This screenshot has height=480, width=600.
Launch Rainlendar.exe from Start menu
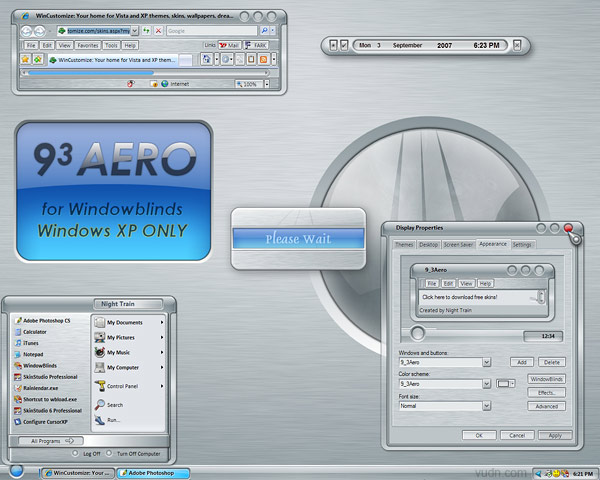pyautogui.click(x=36, y=388)
